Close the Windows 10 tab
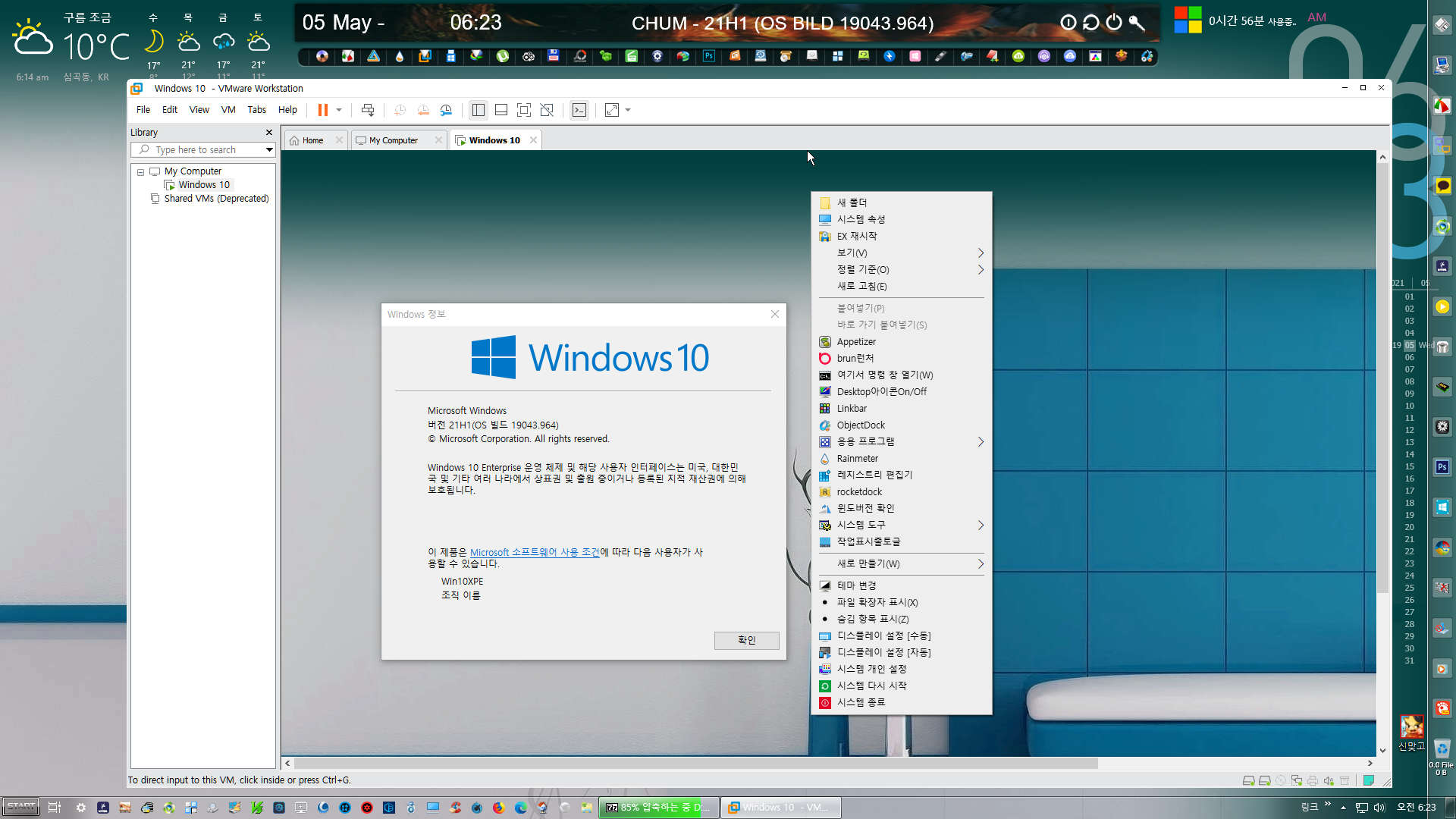The width and height of the screenshot is (1456, 819). click(533, 140)
